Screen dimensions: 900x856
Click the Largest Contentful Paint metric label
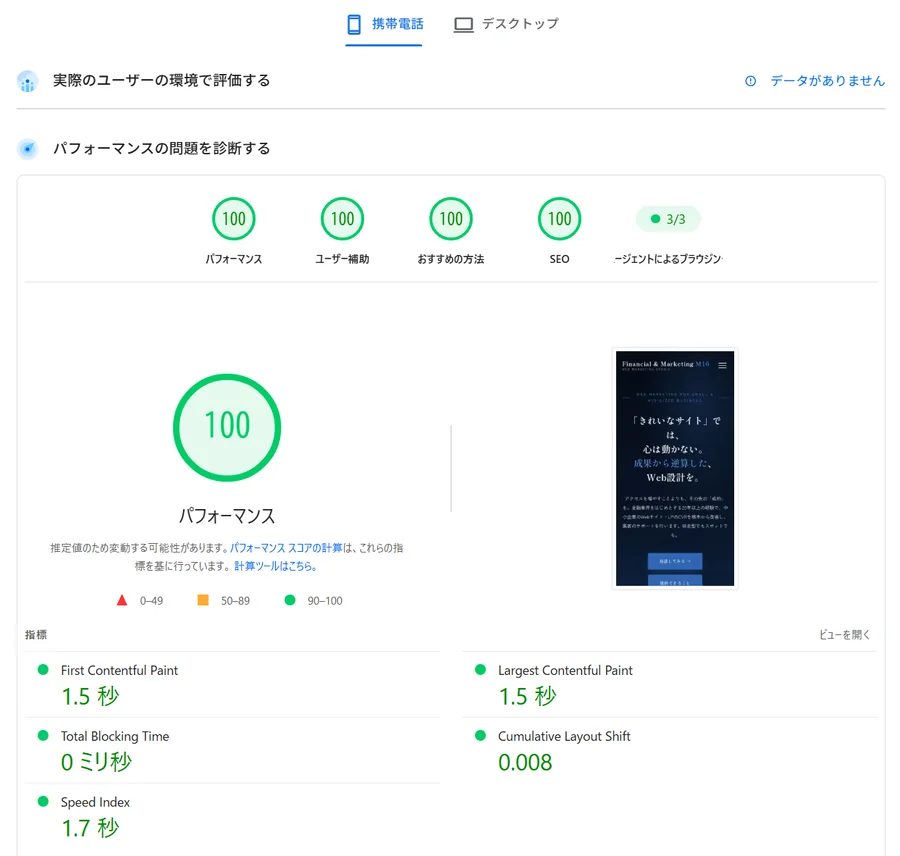(x=565, y=670)
